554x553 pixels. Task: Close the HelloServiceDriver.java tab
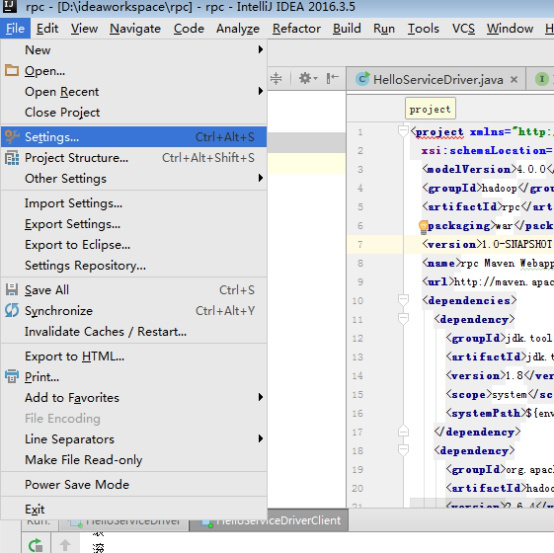[514, 80]
